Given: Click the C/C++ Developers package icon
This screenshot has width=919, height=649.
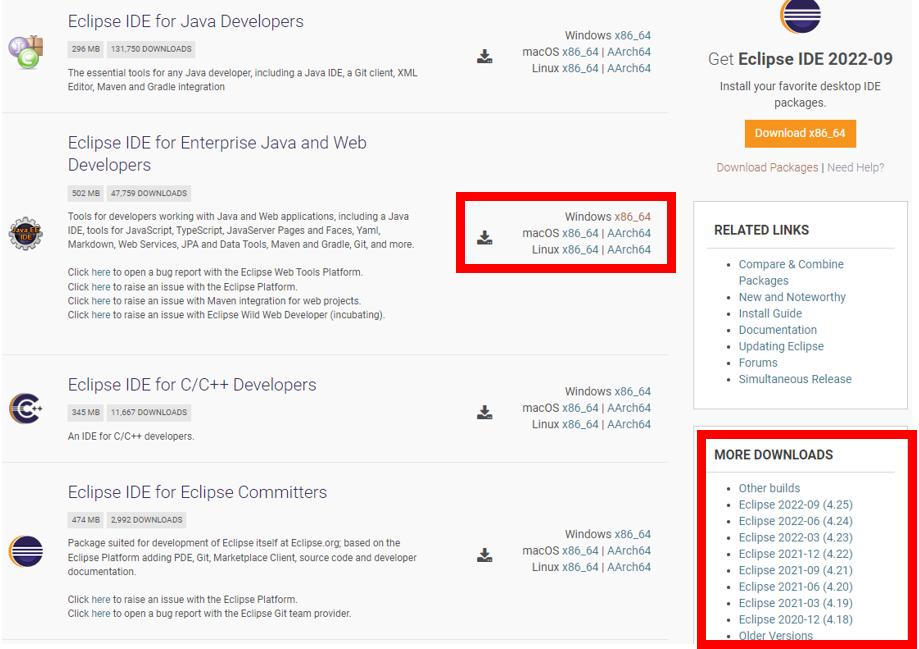Looking at the screenshot, I should click(x=25, y=409).
